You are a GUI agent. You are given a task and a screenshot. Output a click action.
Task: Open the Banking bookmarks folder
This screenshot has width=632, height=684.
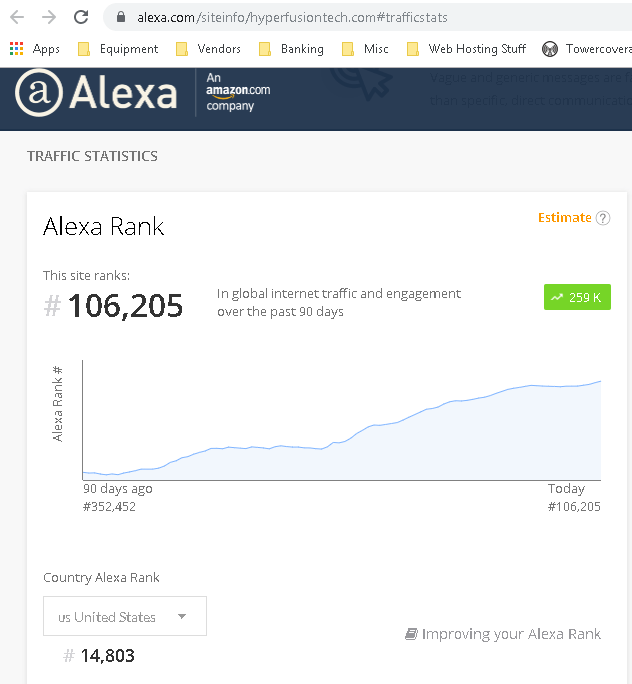tap(291, 49)
